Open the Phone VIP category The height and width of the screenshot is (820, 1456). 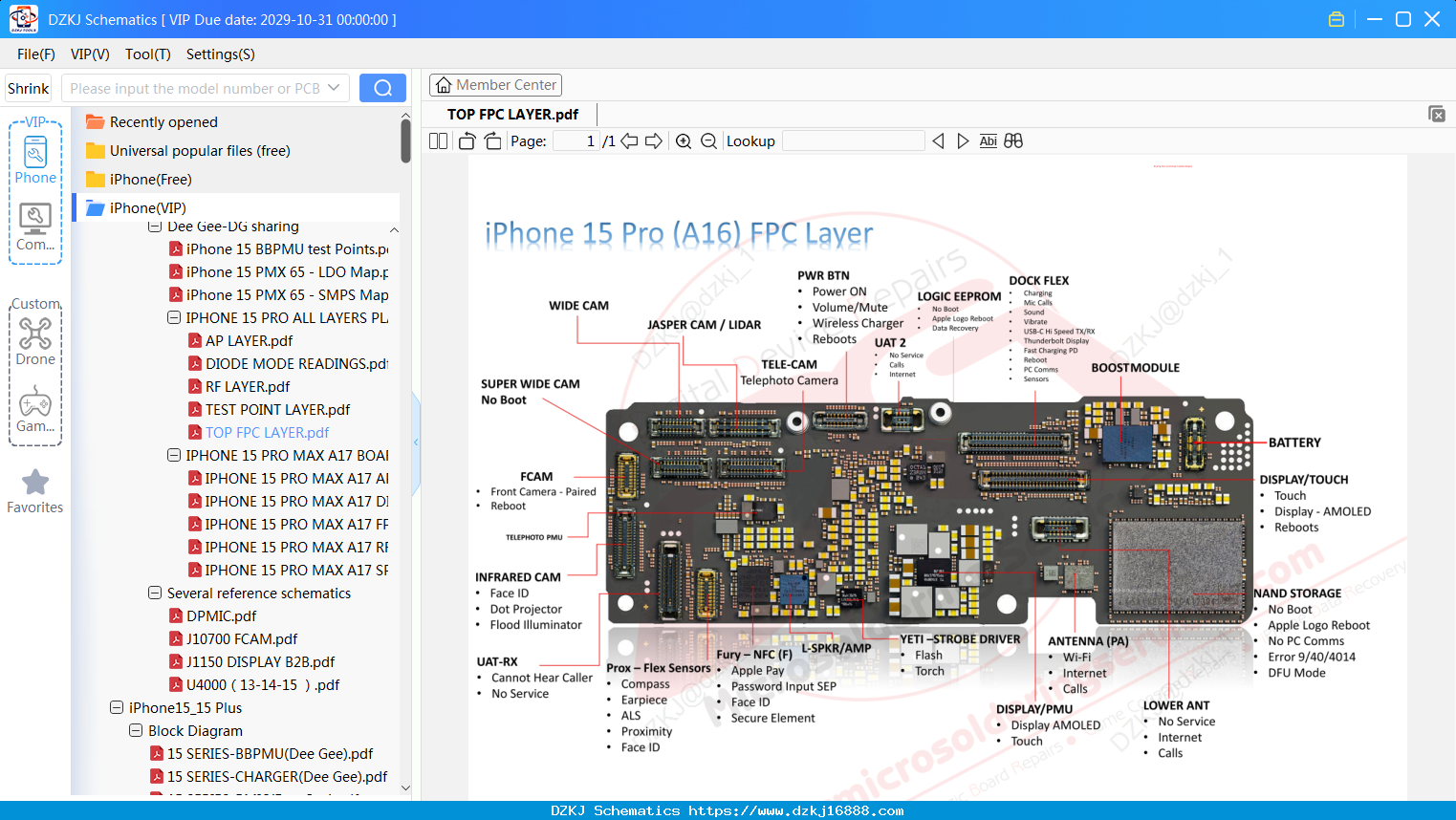click(35, 159)
